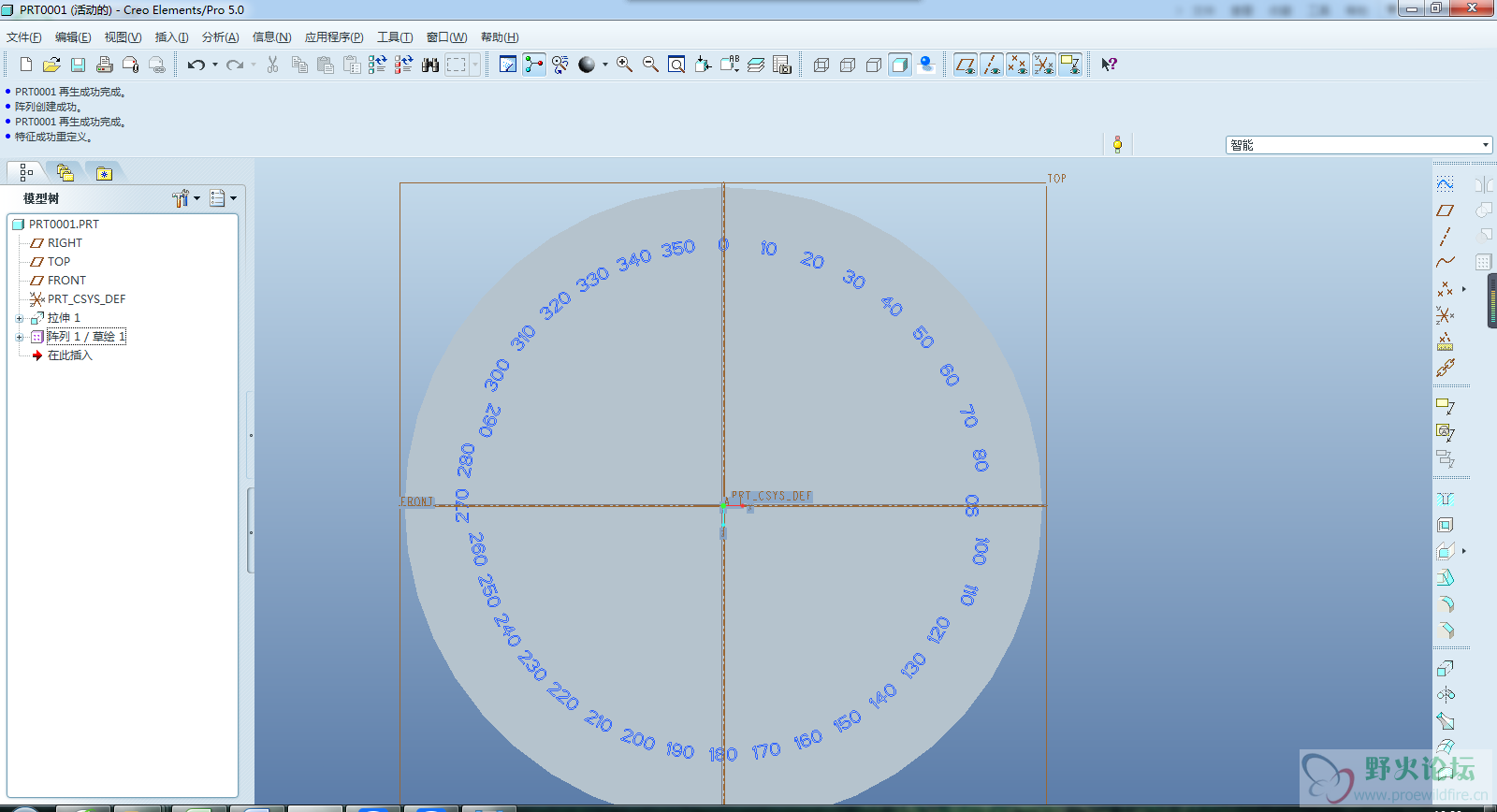Switch to the model tree tab
The width and height of the screenshot is (1497, 812).
click(x=26, y=172)
